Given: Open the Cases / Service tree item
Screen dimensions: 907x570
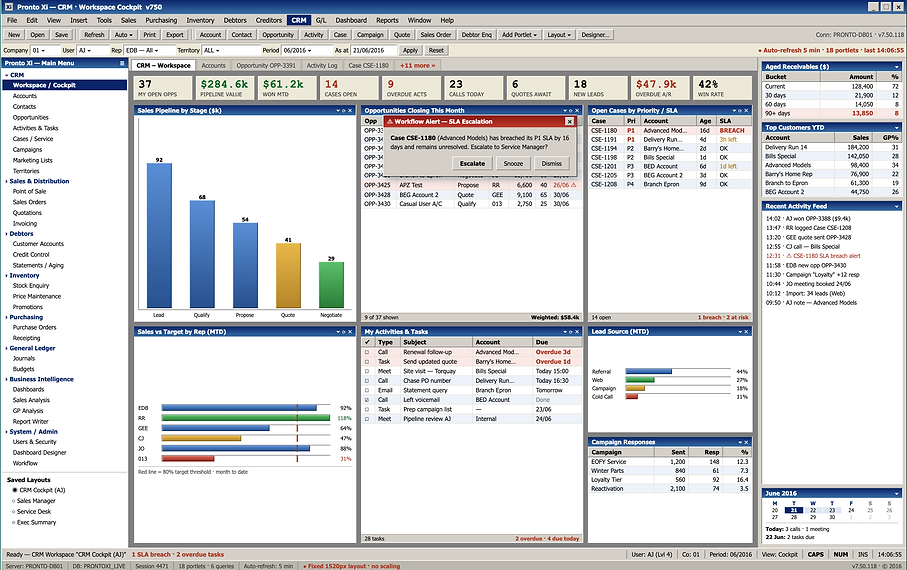Looking at the screenshot, I should 33,139.
